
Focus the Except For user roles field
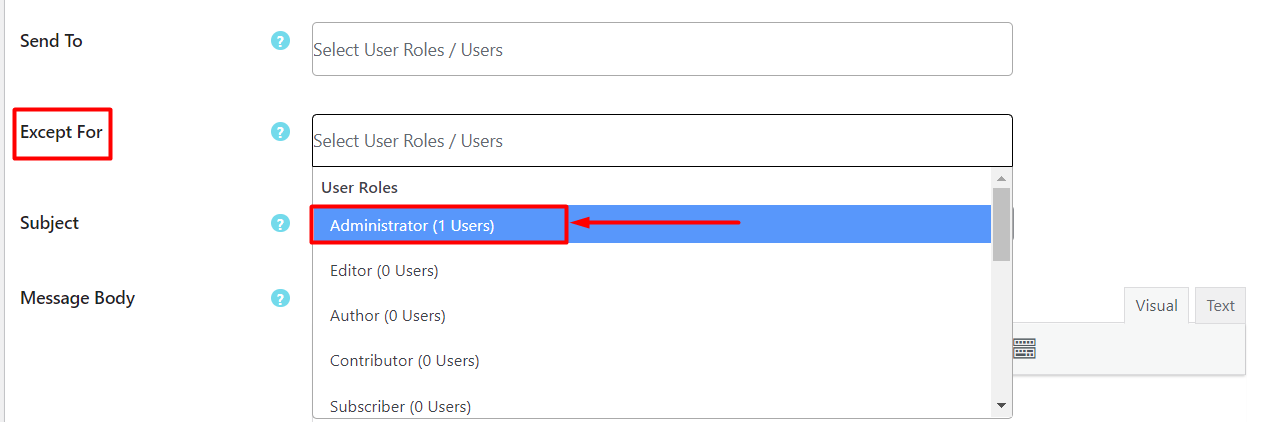[x=662, y=140]
